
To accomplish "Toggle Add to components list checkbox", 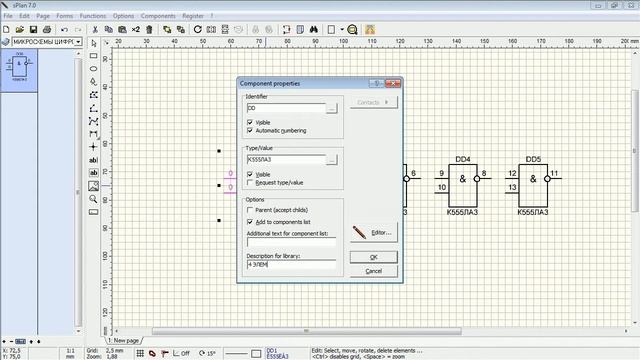I will point(250,222).
